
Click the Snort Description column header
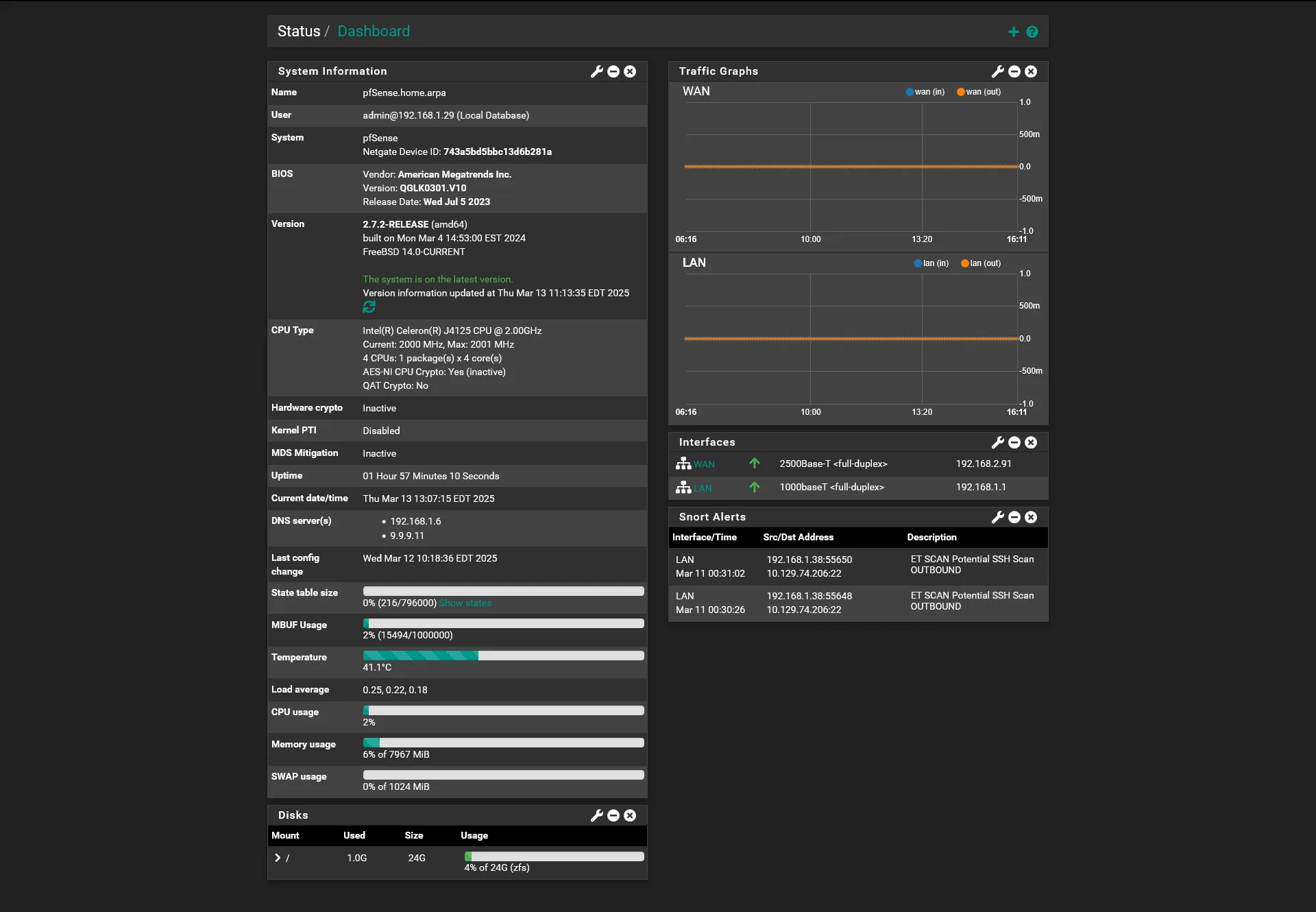pos(931,538)
